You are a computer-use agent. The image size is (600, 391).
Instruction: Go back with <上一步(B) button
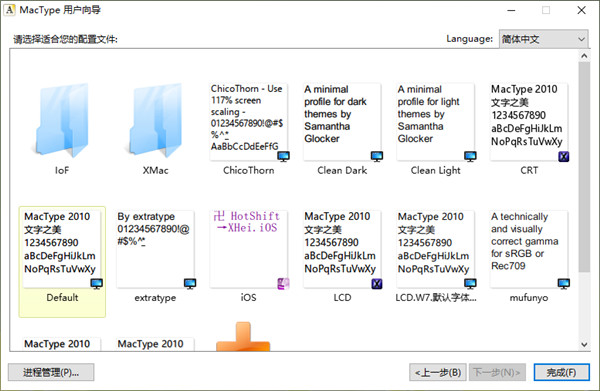[438, 372]
